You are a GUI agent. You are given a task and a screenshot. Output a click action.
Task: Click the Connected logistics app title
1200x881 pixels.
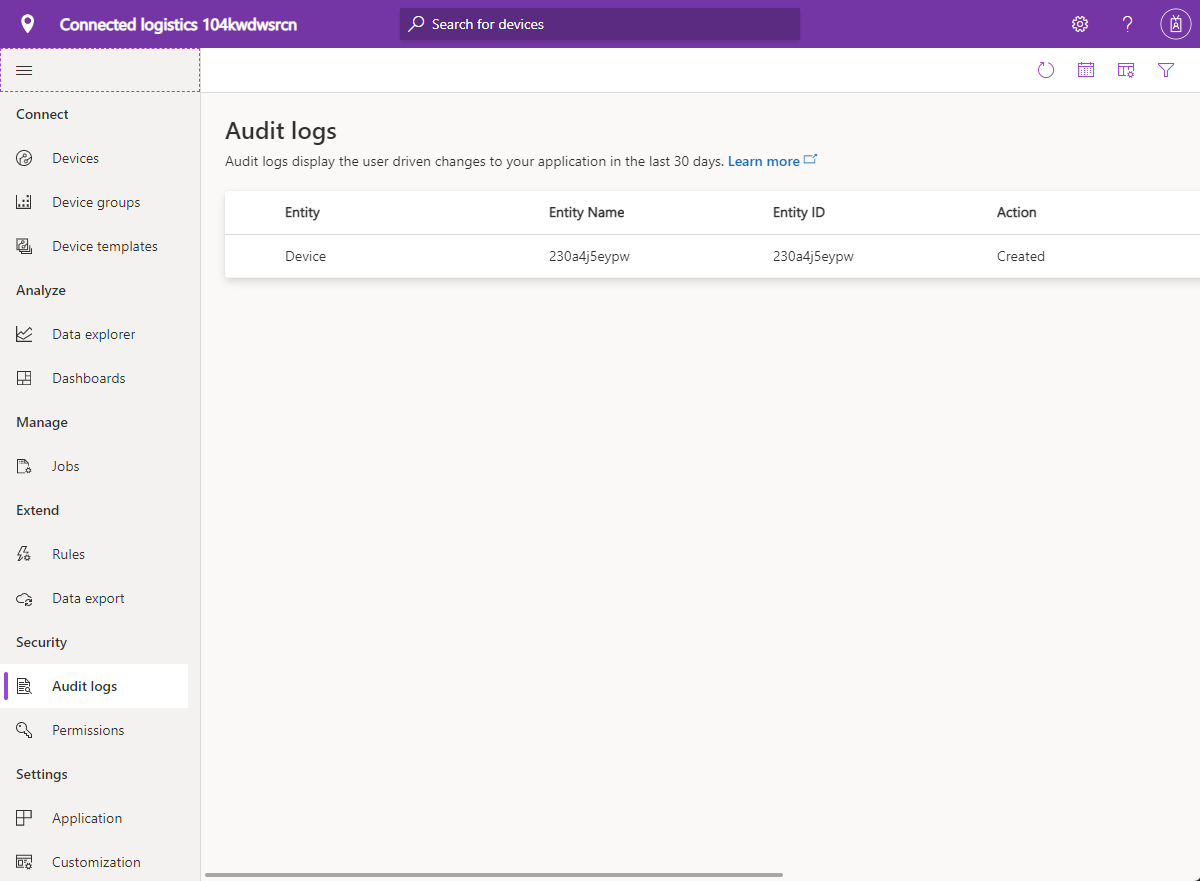tap(176, 24)
